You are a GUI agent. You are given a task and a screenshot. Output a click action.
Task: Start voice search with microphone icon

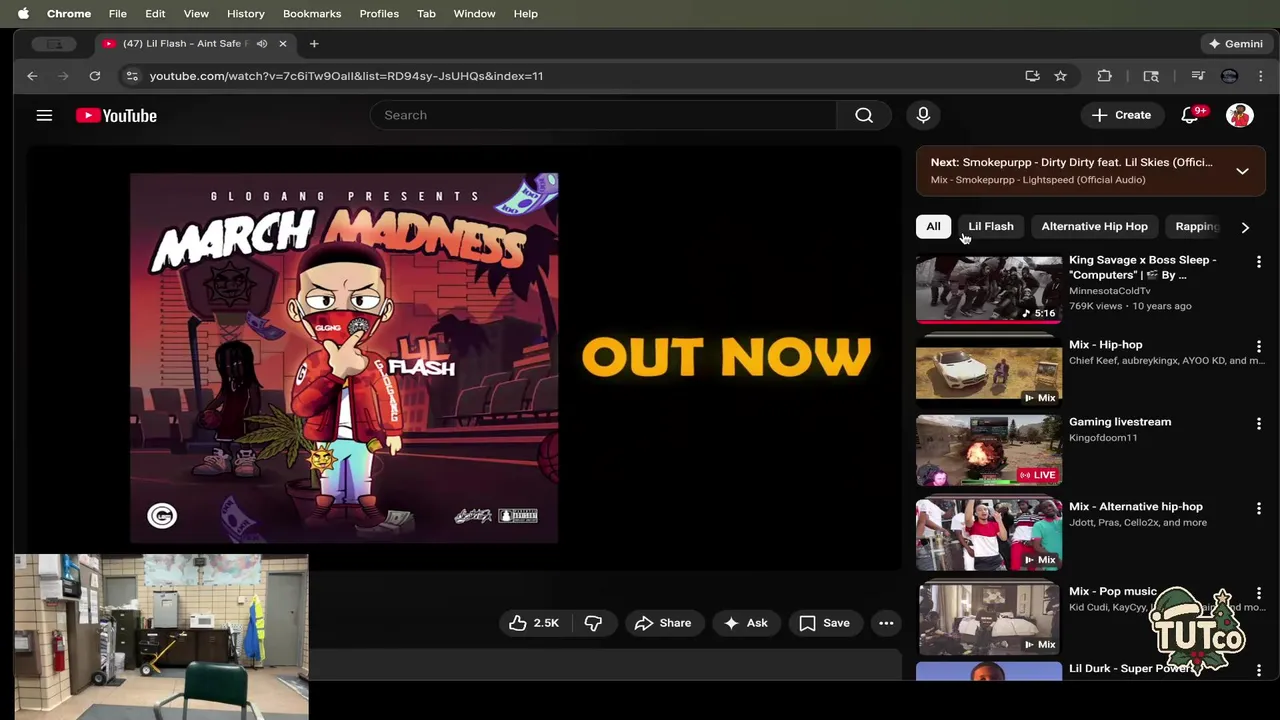(923, 115)
